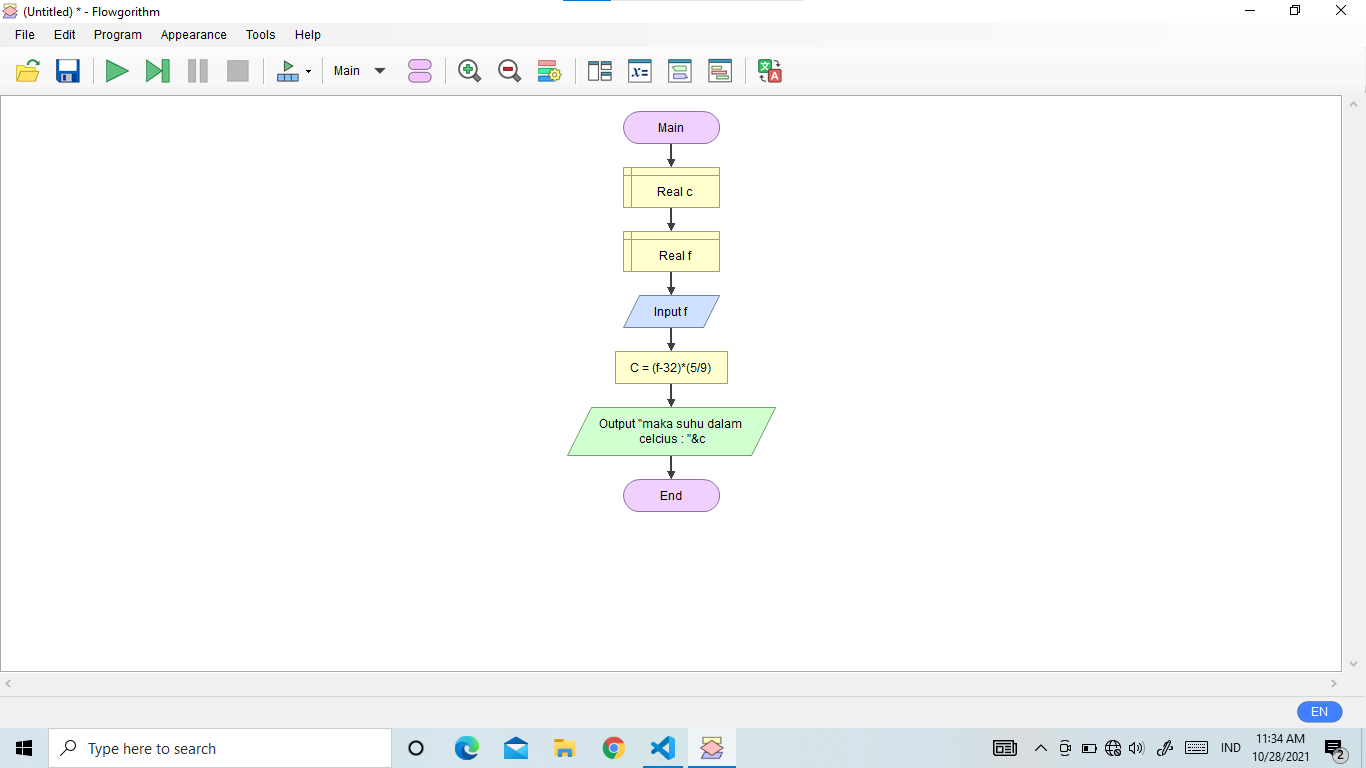The width and height of the screenshot is (1366, 768).
Task: Expand the language translation options
Action: [x=768, y=70]
